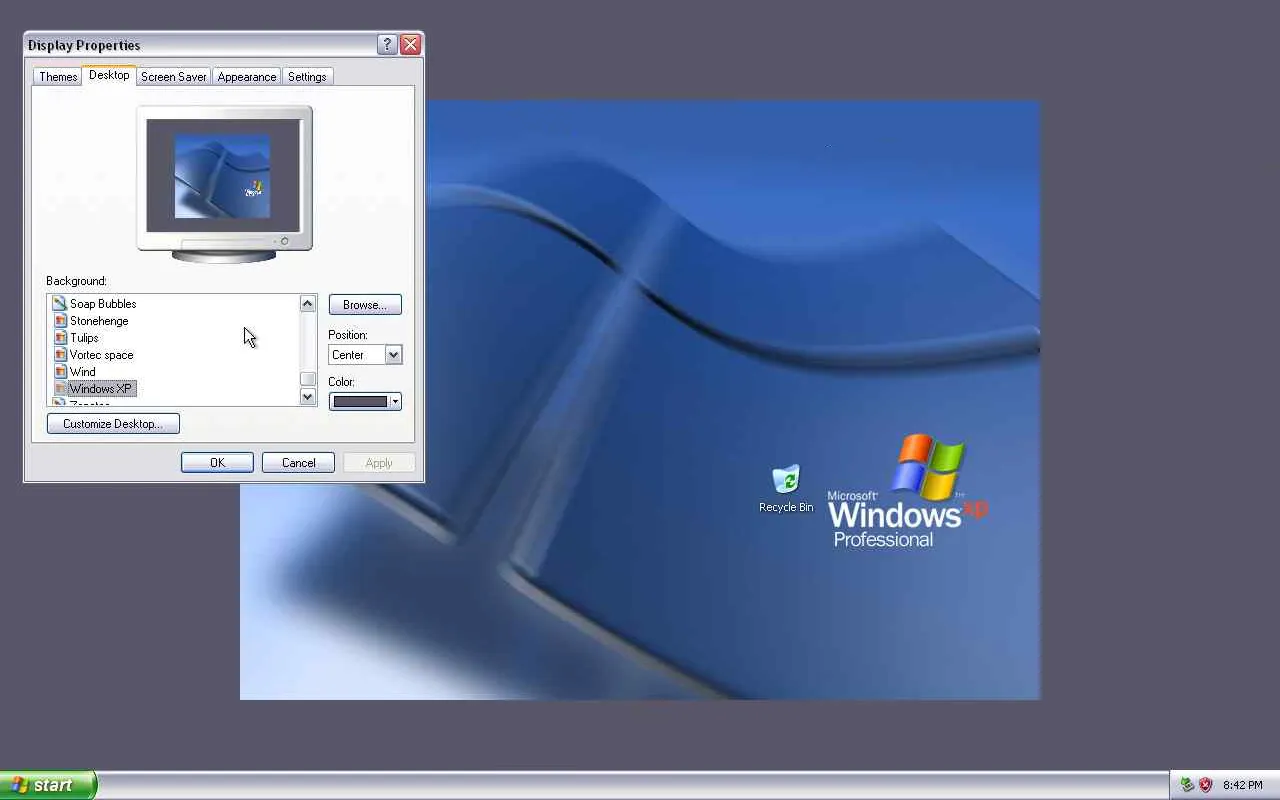Open Customize Desktop... options
1280x800 pixels.
pyautogui.click(x=113, y=424)
